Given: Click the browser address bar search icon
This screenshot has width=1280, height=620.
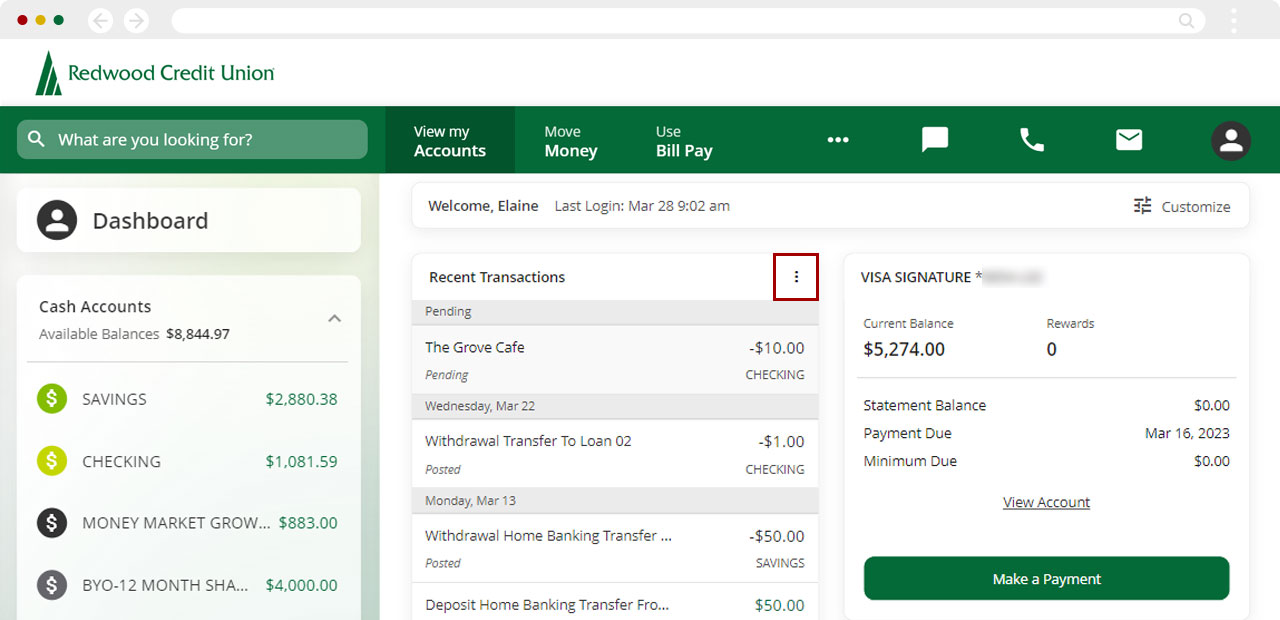Looking at the screenshot, I should [x=1187, y=20].
